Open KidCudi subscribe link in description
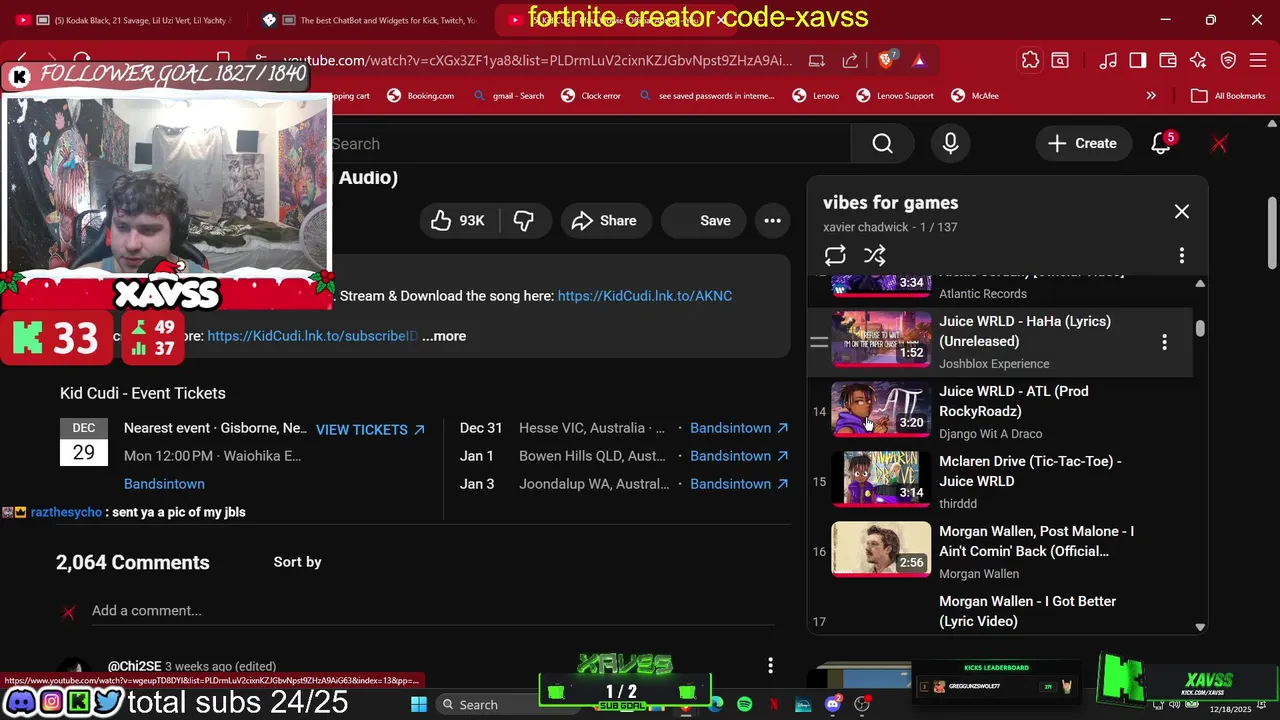The image size is (1280, 720). click(312, 336)
